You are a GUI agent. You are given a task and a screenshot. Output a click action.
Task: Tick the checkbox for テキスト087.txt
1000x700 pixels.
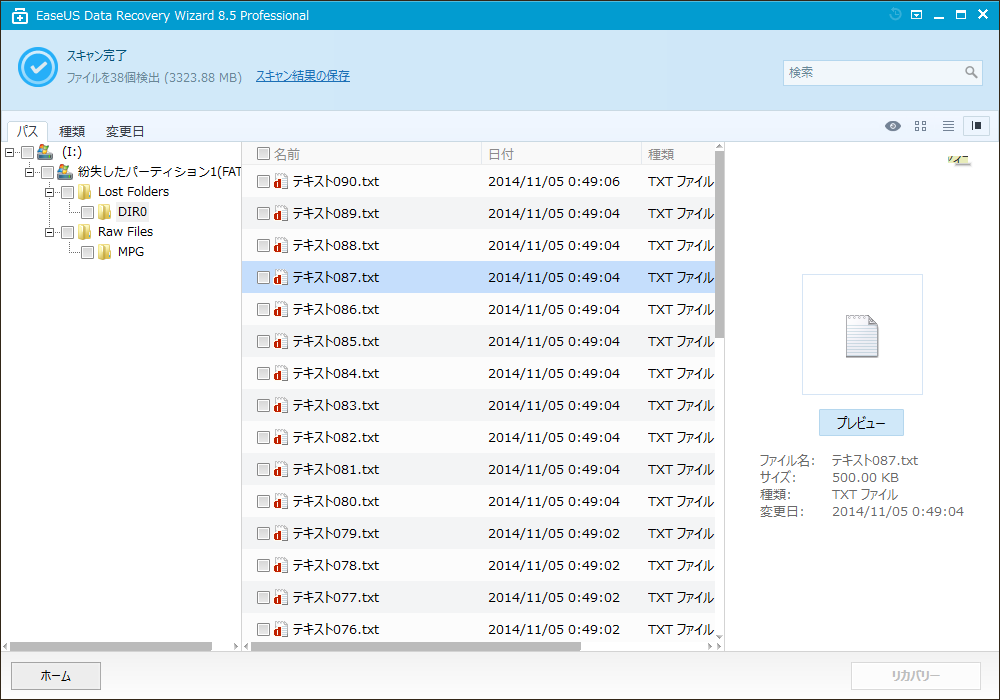263,277
